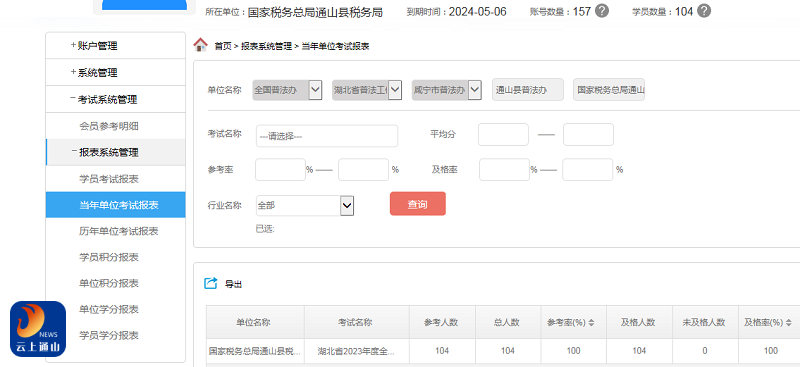
Task: Open the 咸宁市普法办 dropdown
Action: (x=446, y=90)
